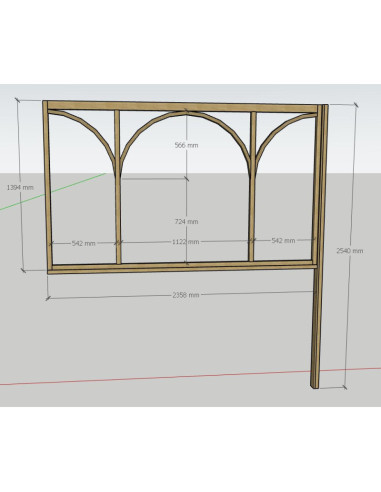Select the 1394 mm height dimension label

(20, 187)
